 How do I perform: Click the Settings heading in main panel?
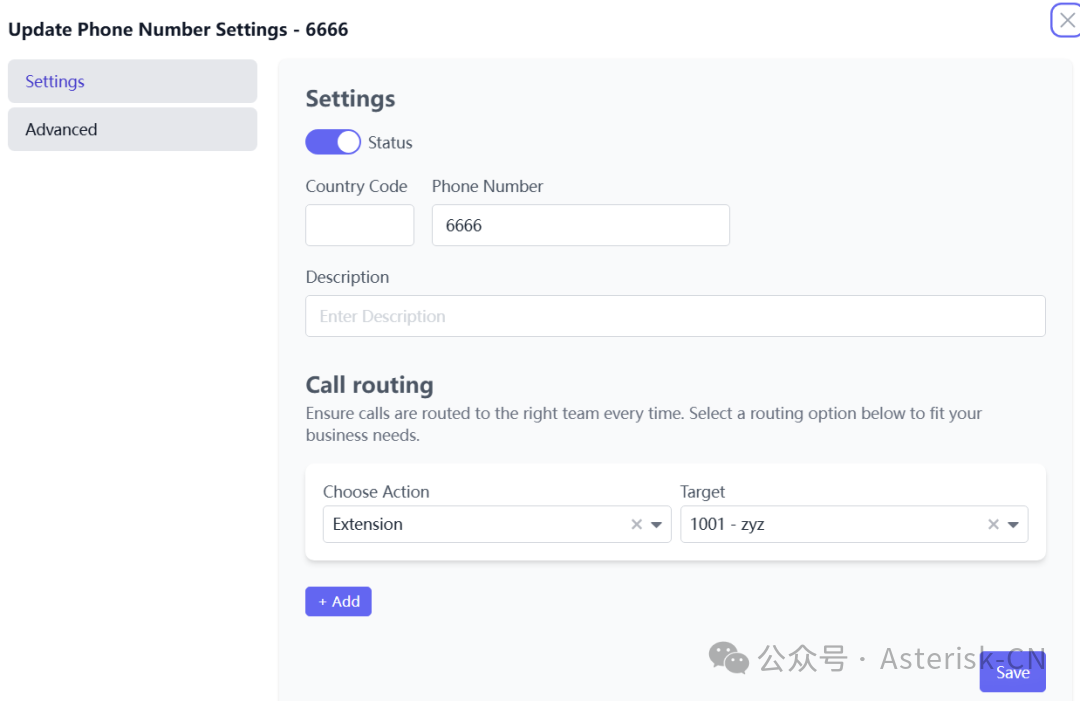click(x=350, y=99)
